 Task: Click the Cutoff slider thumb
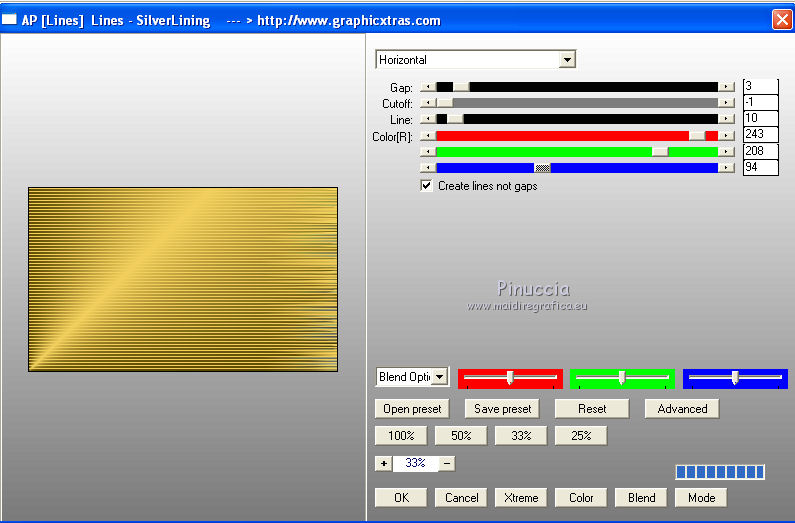pos(445,103)
